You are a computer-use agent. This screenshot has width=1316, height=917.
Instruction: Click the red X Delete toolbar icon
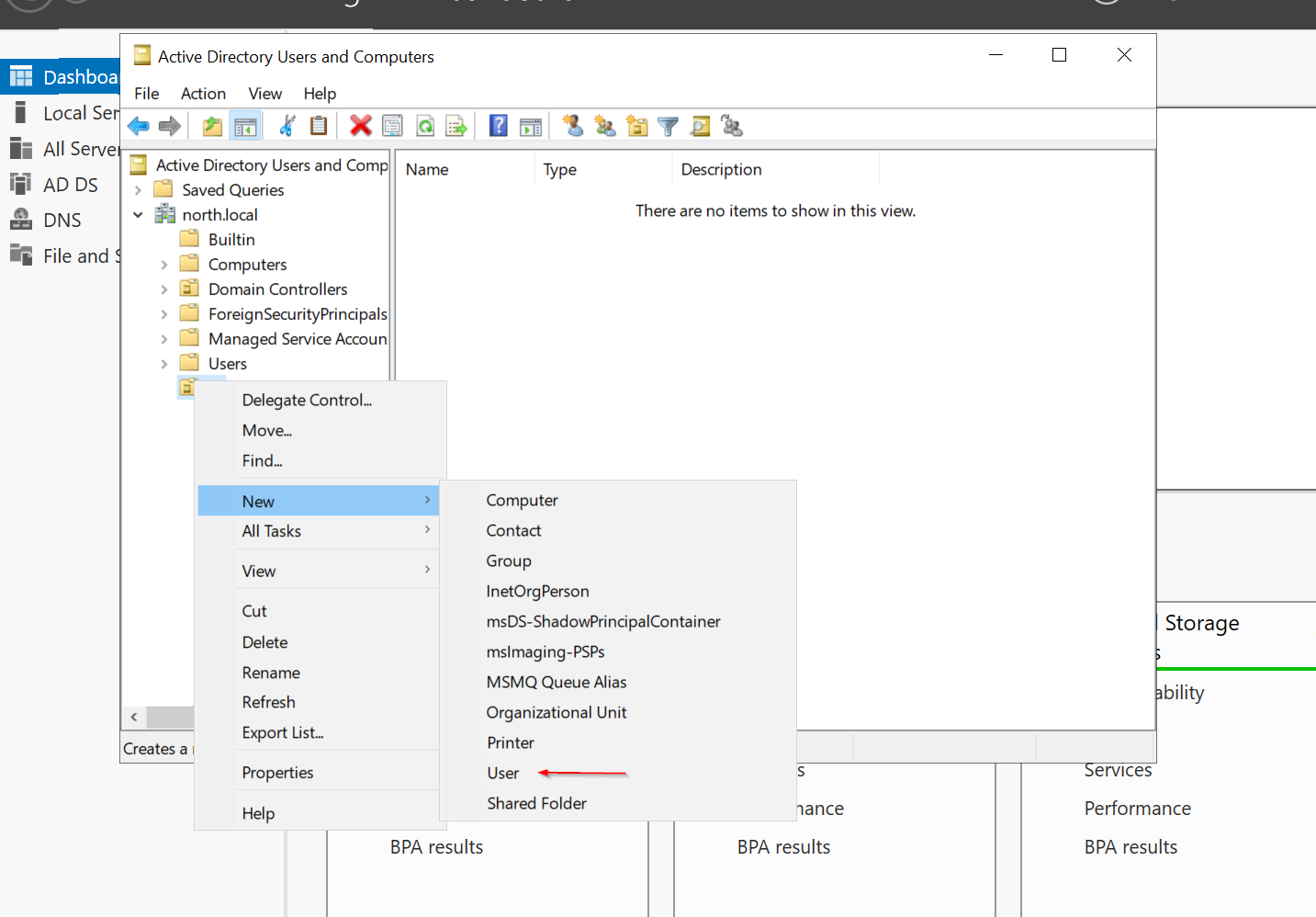[361, 126]
